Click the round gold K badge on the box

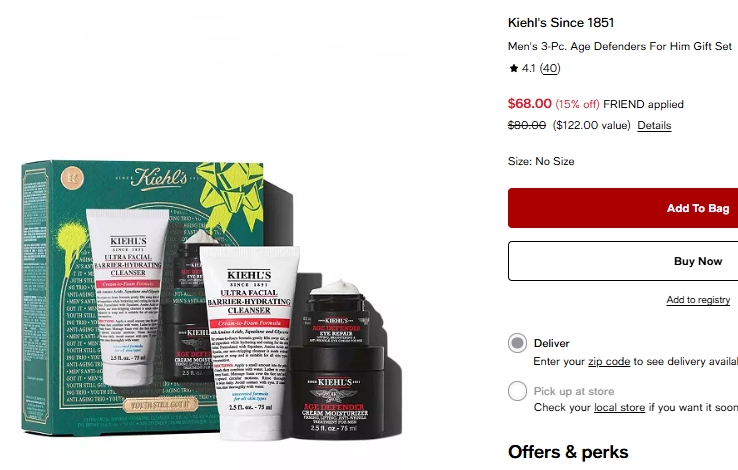pyautogui.click(x=72, y=178)
